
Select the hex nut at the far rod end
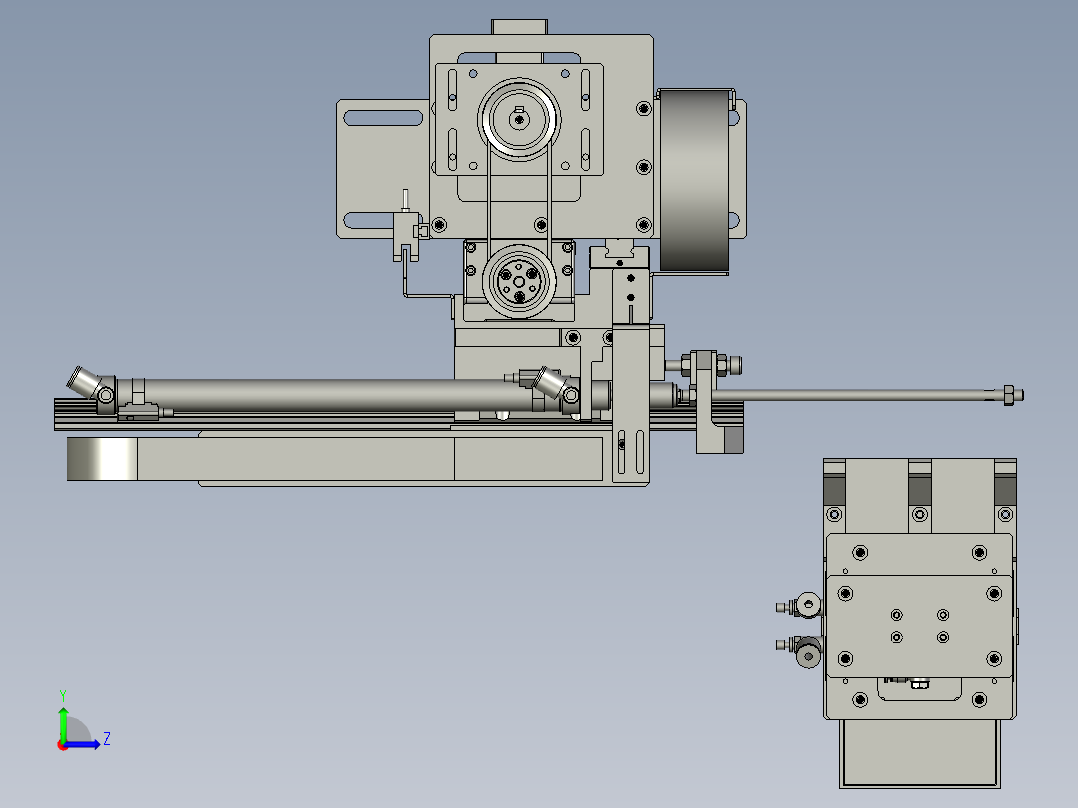pos(1009,395)
